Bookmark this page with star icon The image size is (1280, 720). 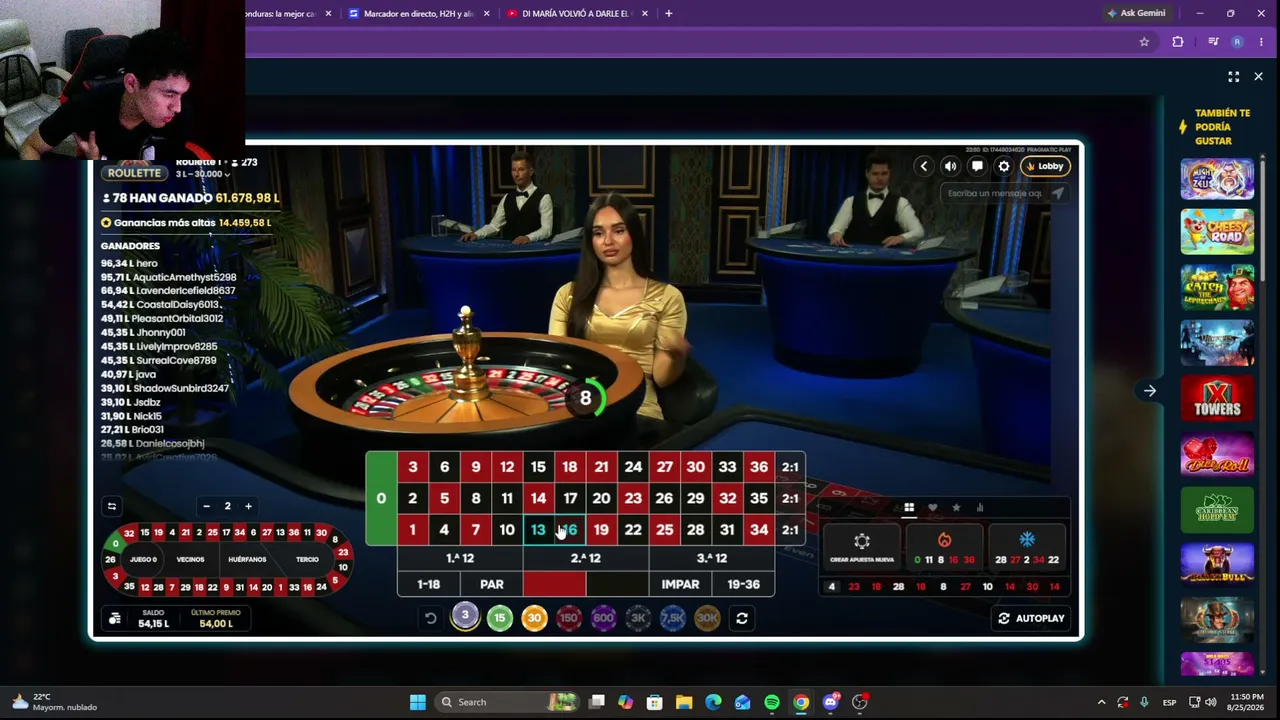pyautogui.click(x=1144, y=42)
